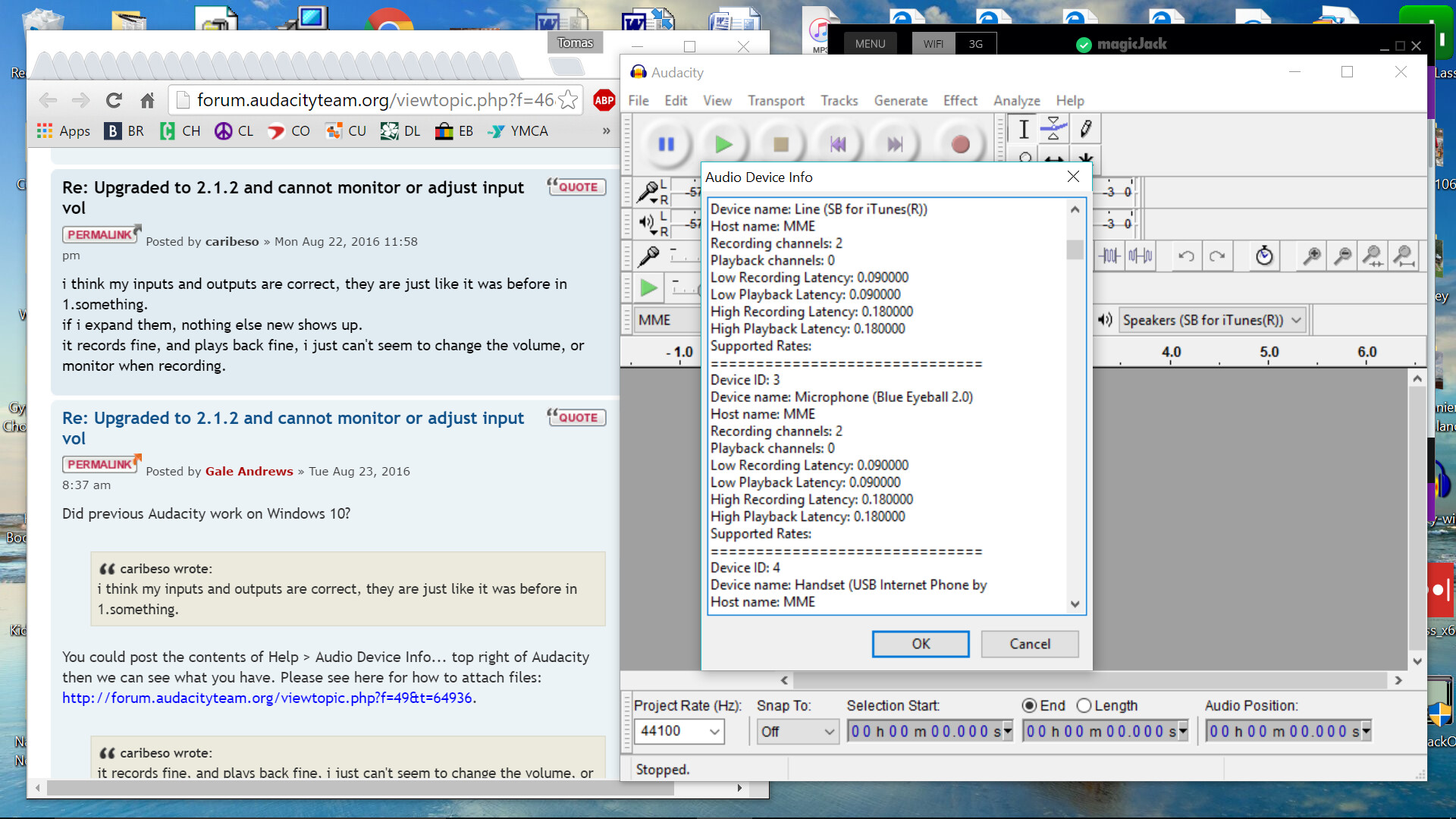The width and height of the screenshot is (1456, 819).
Task: Click the Play-at-speed green arrow
Action: 649,287
